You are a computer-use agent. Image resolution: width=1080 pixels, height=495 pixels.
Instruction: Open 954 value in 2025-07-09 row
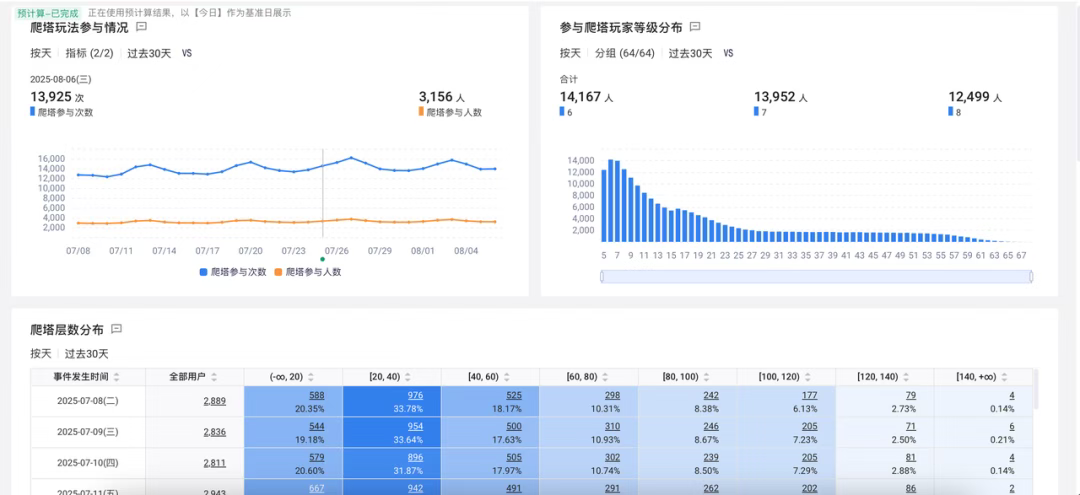click(415, 426)
